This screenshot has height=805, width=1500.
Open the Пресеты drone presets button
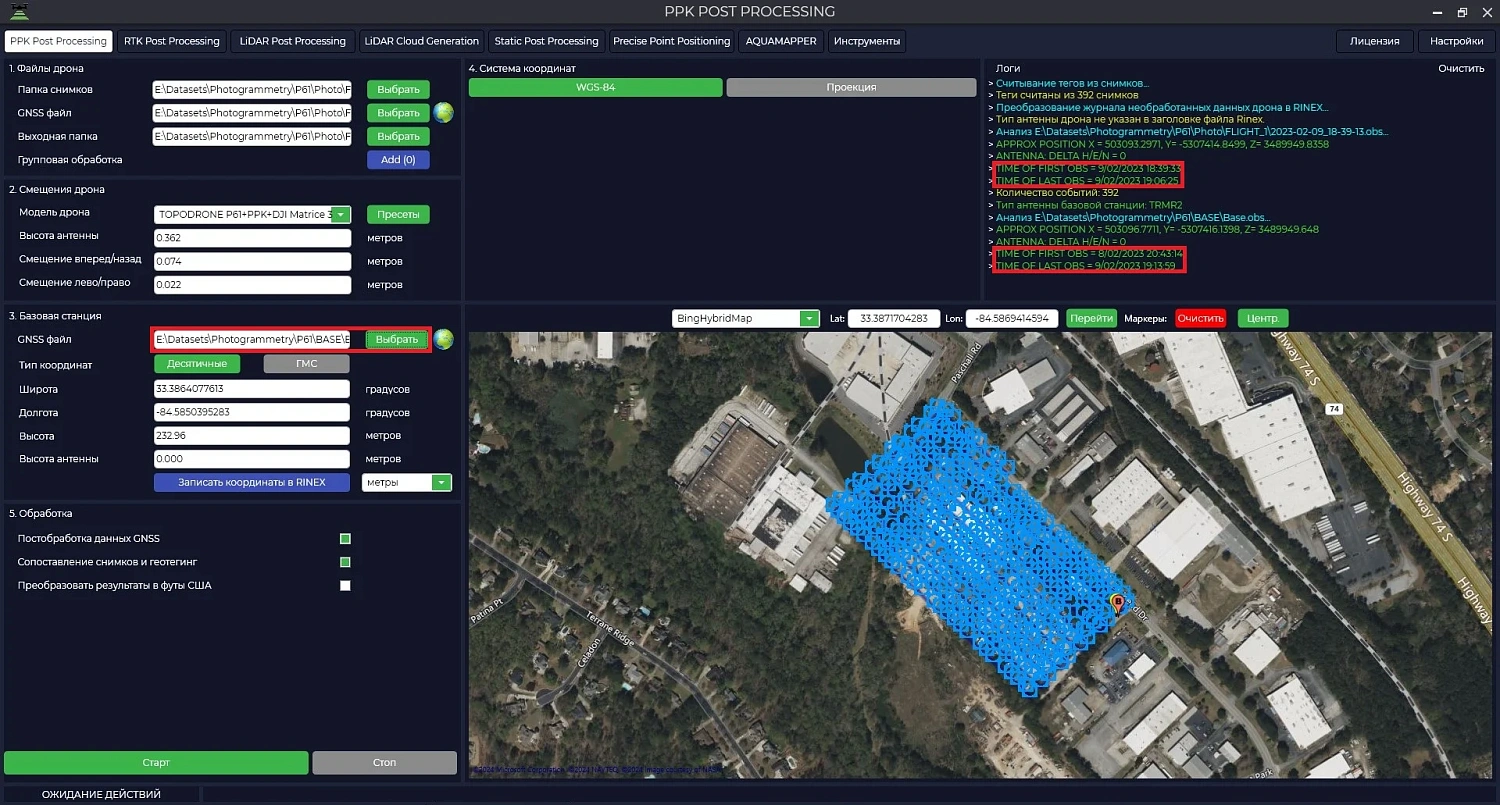click(397, 215)
